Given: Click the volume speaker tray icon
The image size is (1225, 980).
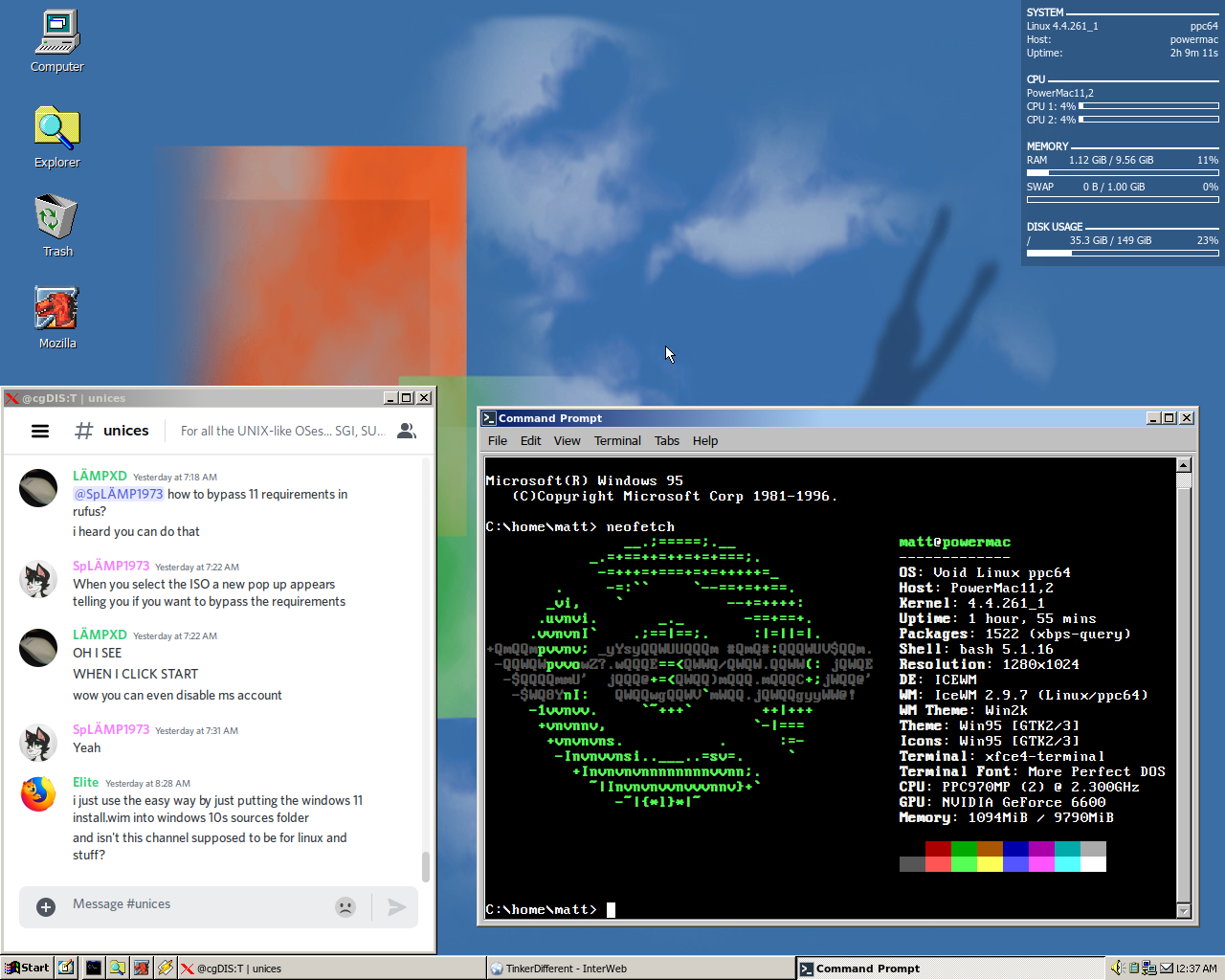Looking at the screenshot, I should pyautogui.click(x=1117, y=968).
